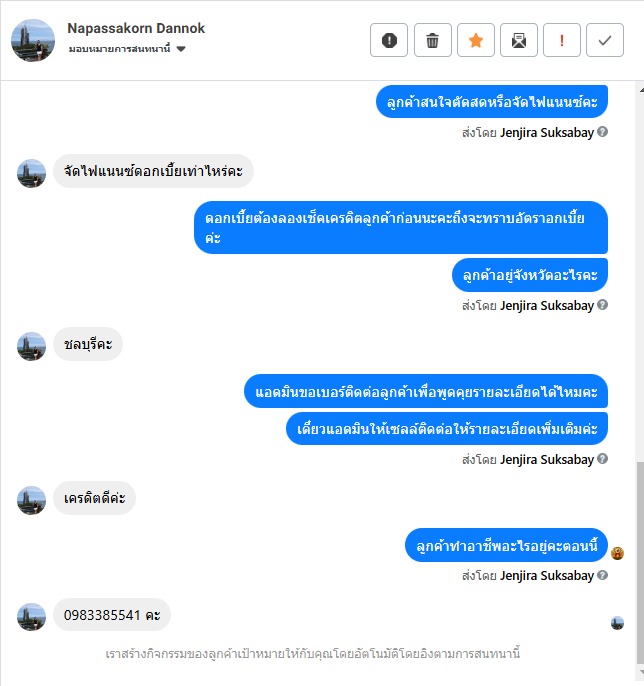Click help icon below the occupation question
Screen dimensions: 644x686
pyautogui.click(x=602, y=575)
